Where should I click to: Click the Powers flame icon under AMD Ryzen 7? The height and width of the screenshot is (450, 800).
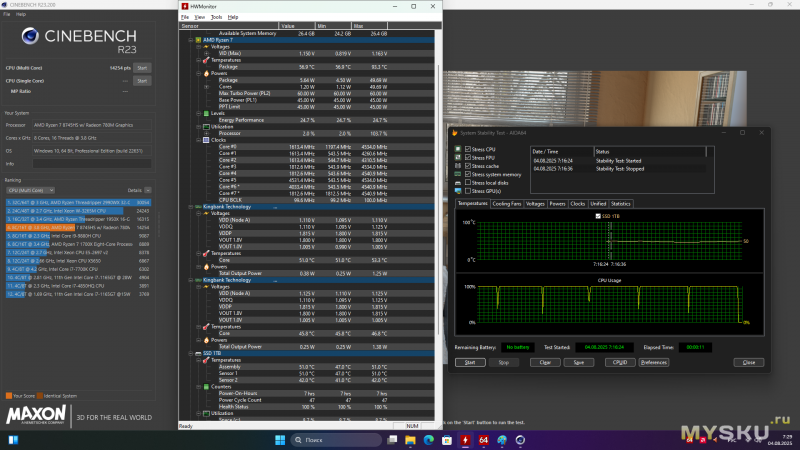[x=206, y=73]
